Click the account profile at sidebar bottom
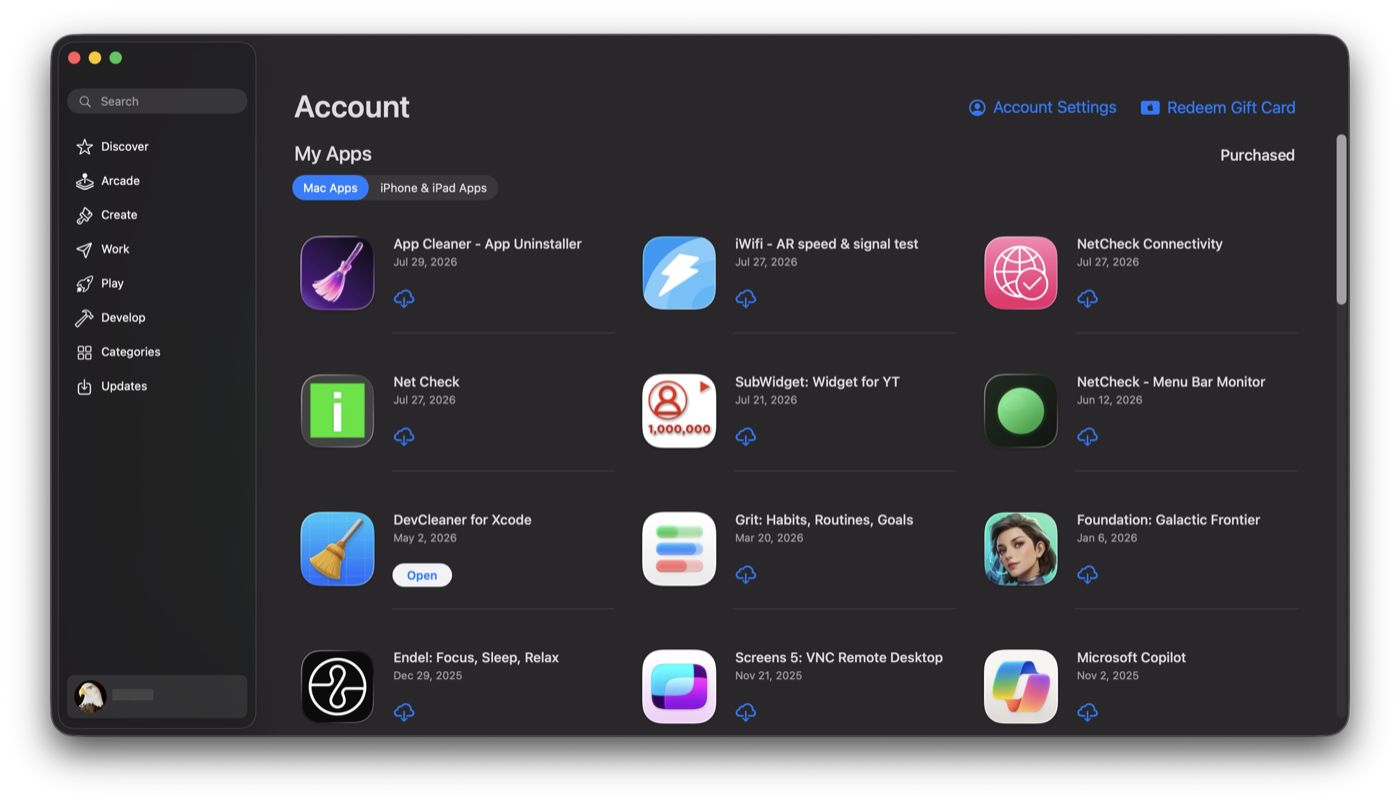The height and width of the screenshot is (803, 1400). coord(157,696)
